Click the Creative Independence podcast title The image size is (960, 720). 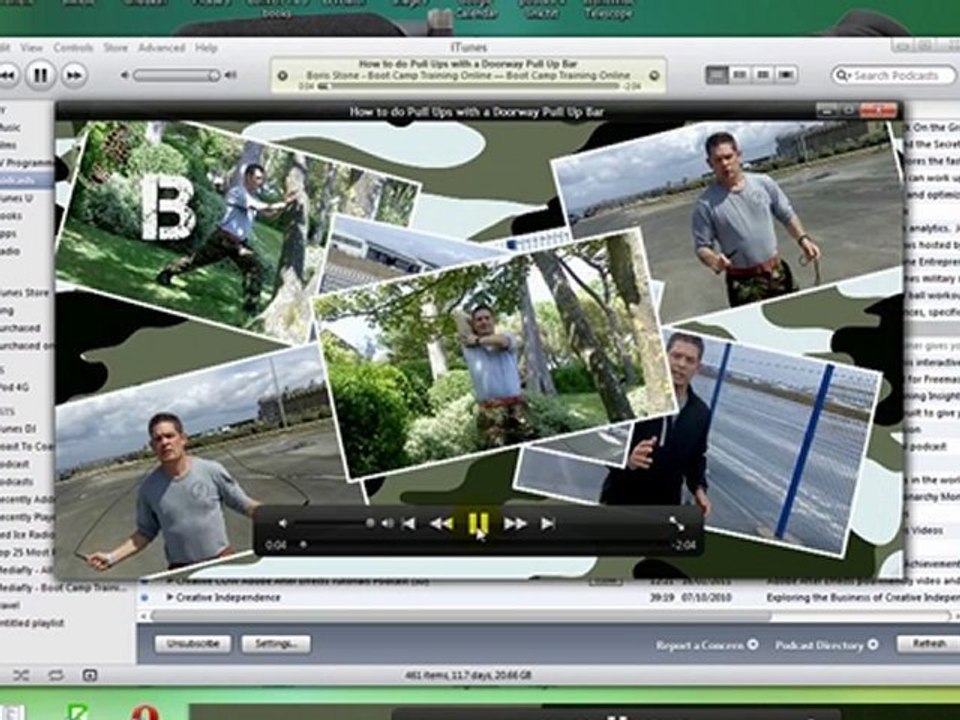click(228, 597)
